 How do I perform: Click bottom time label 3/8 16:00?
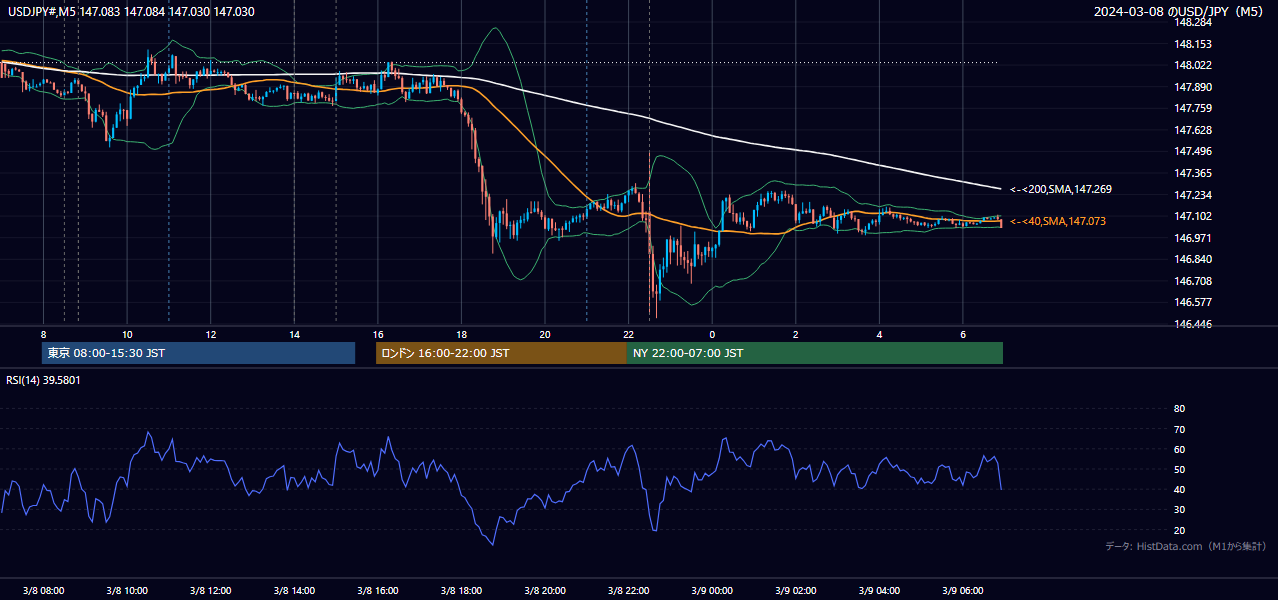click(x=378, y=590)
